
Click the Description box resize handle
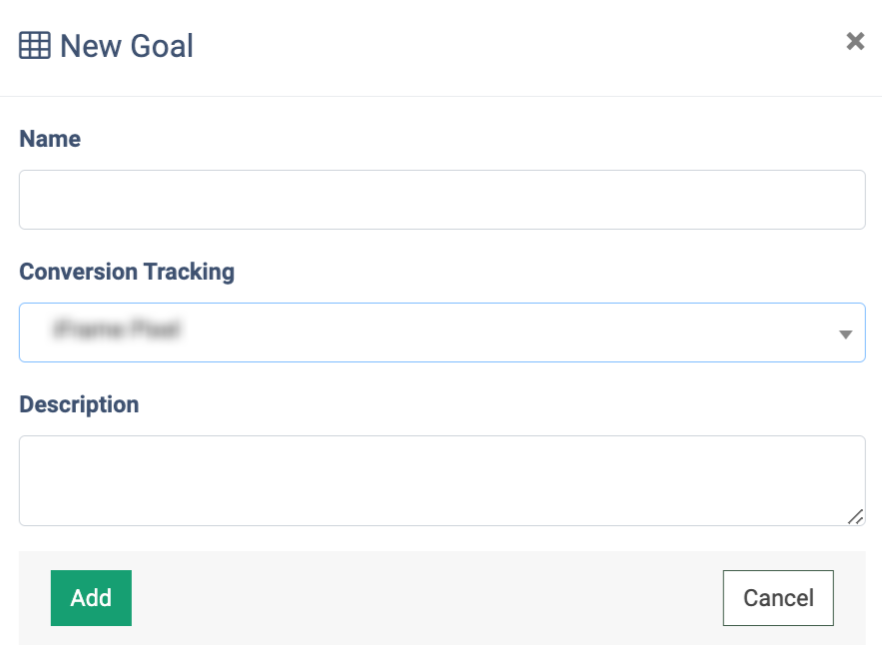click(855, 516)
